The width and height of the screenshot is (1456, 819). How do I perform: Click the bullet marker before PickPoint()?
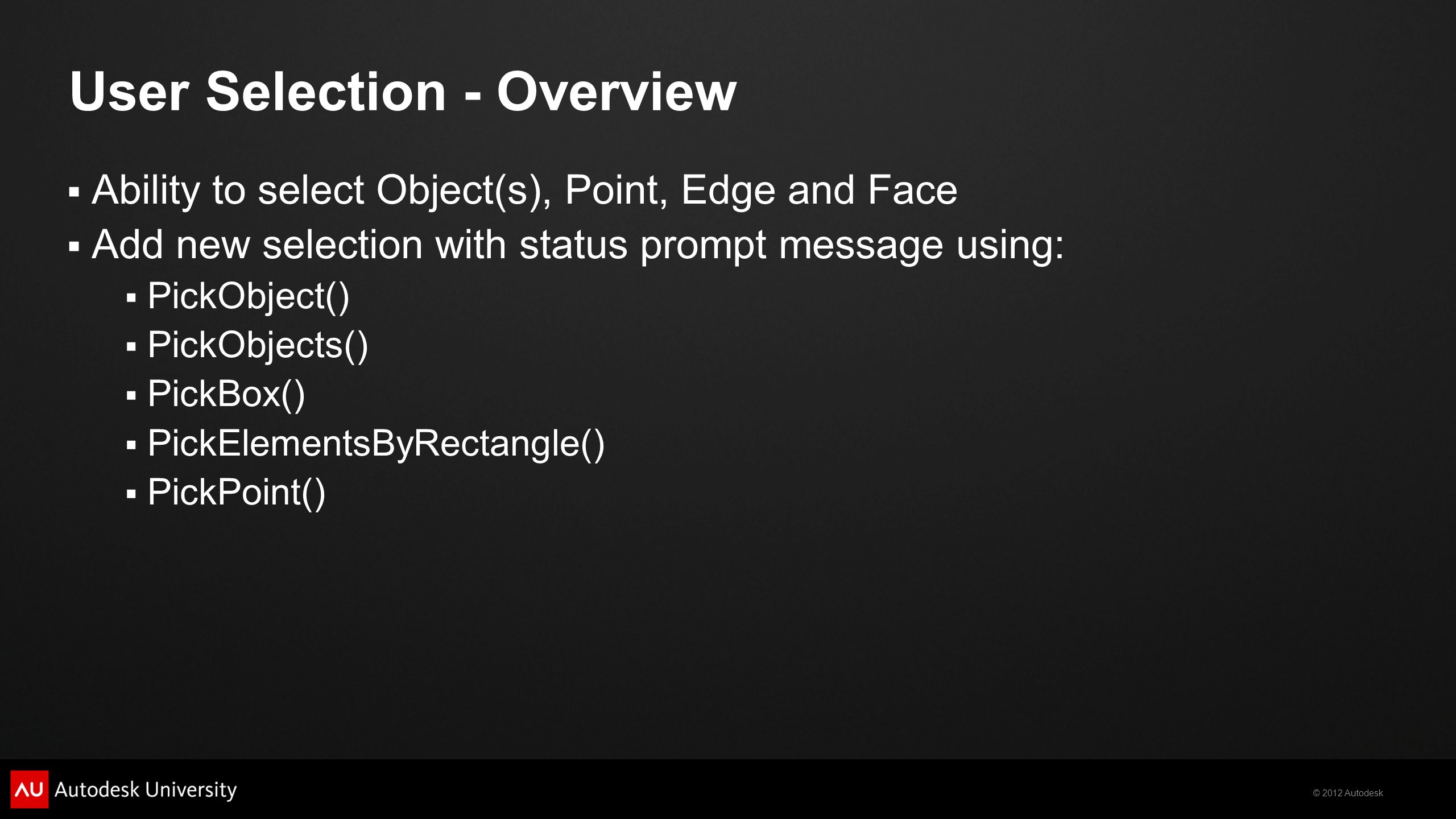(131, 494)
